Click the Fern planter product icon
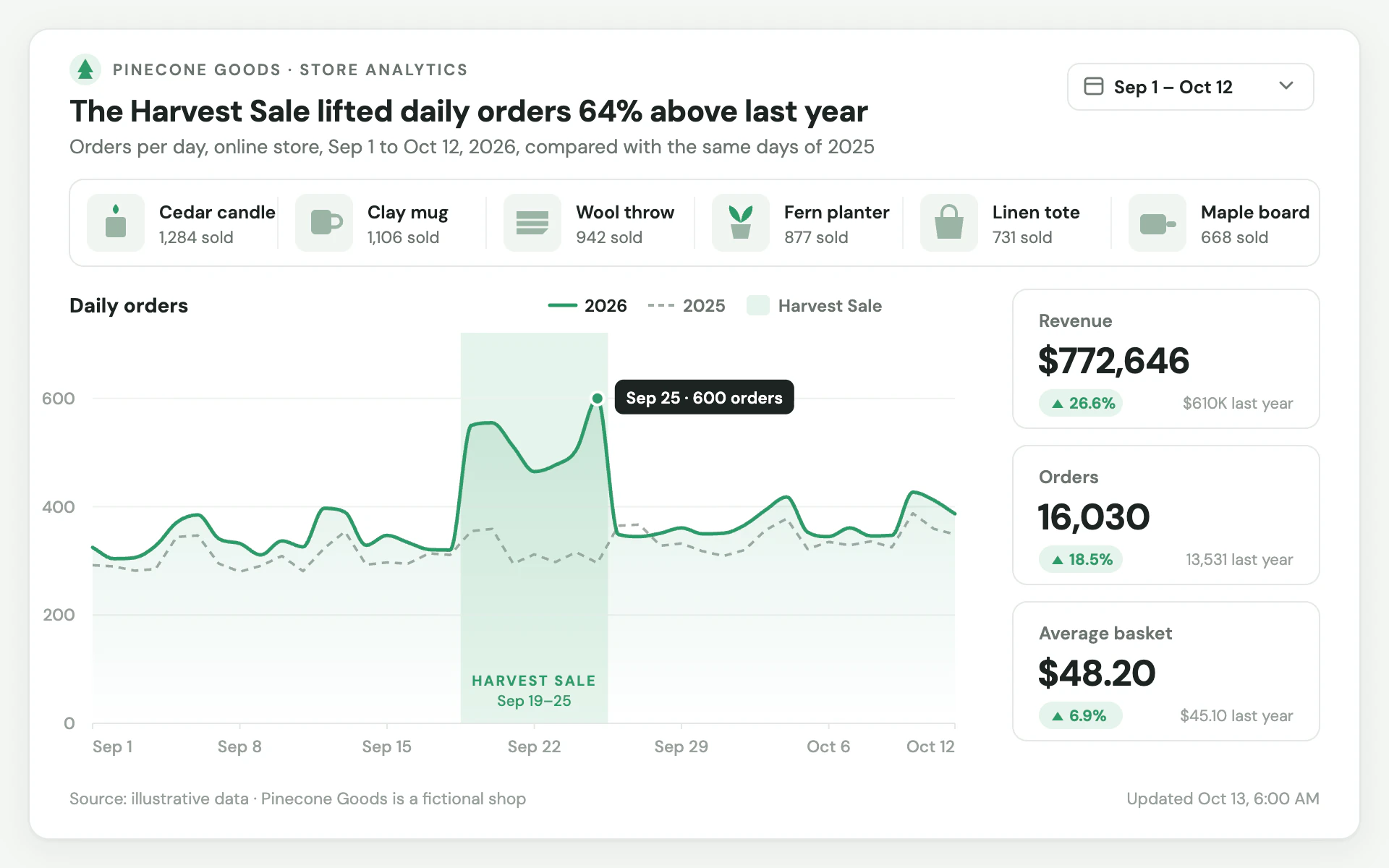This screenshot has height=868, width=1389. 741,223
